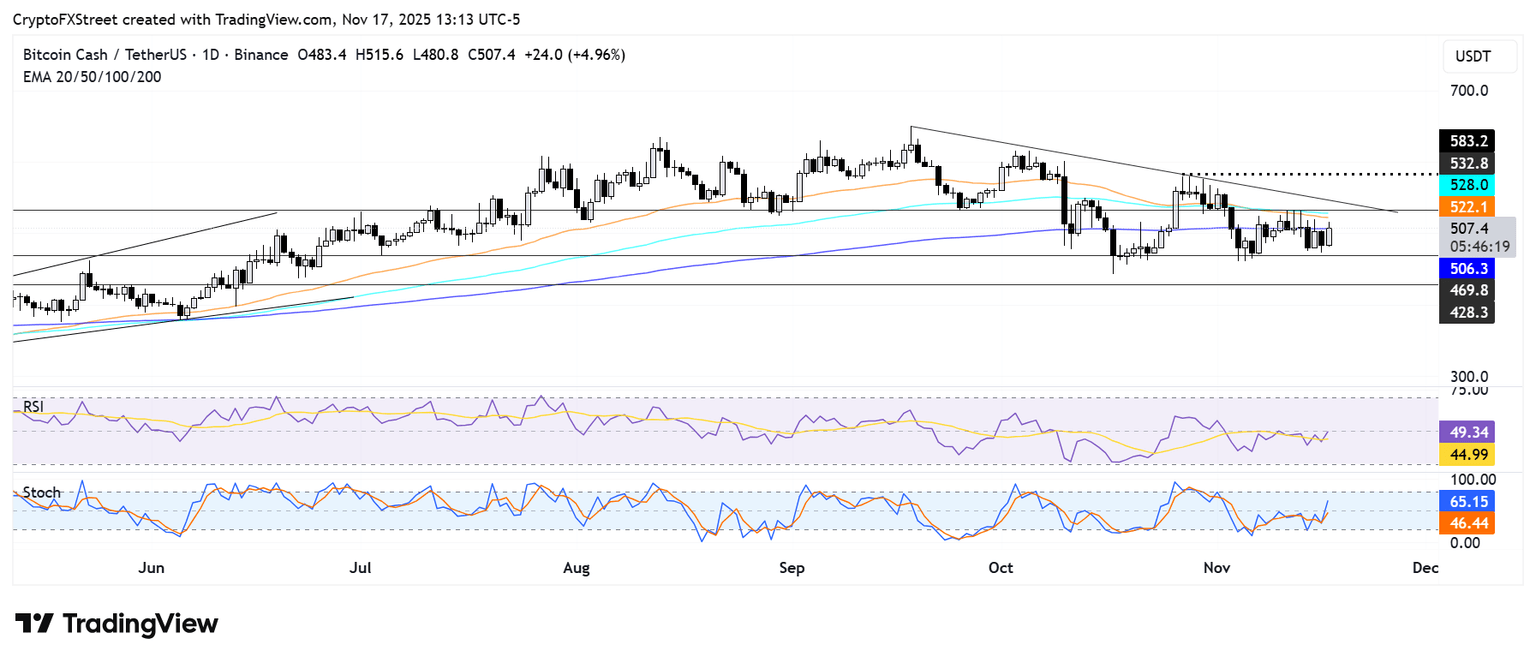Click the Nov label on time axis

click(x=1216, y=568)
